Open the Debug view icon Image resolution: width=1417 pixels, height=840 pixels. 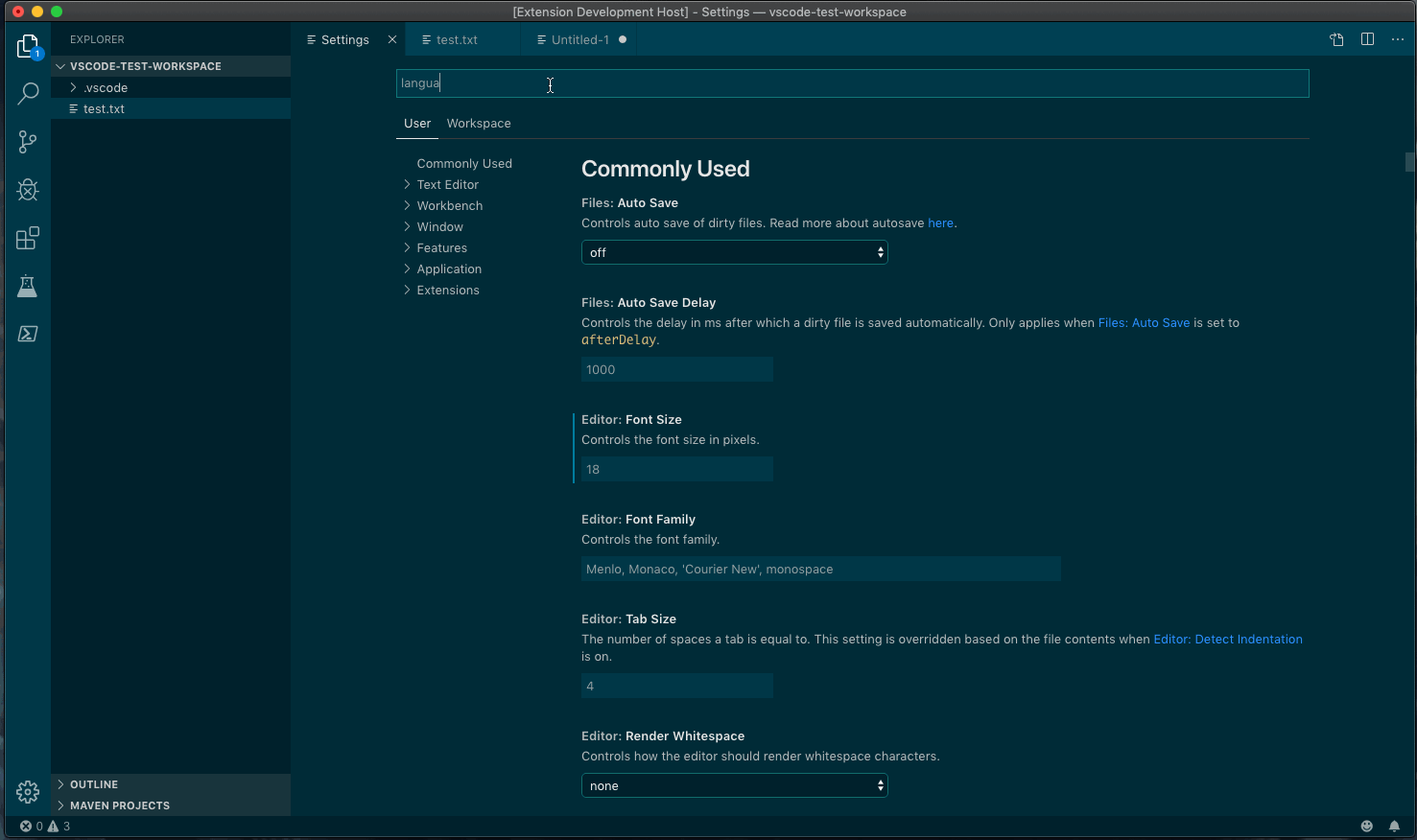[x=28, y=190]
